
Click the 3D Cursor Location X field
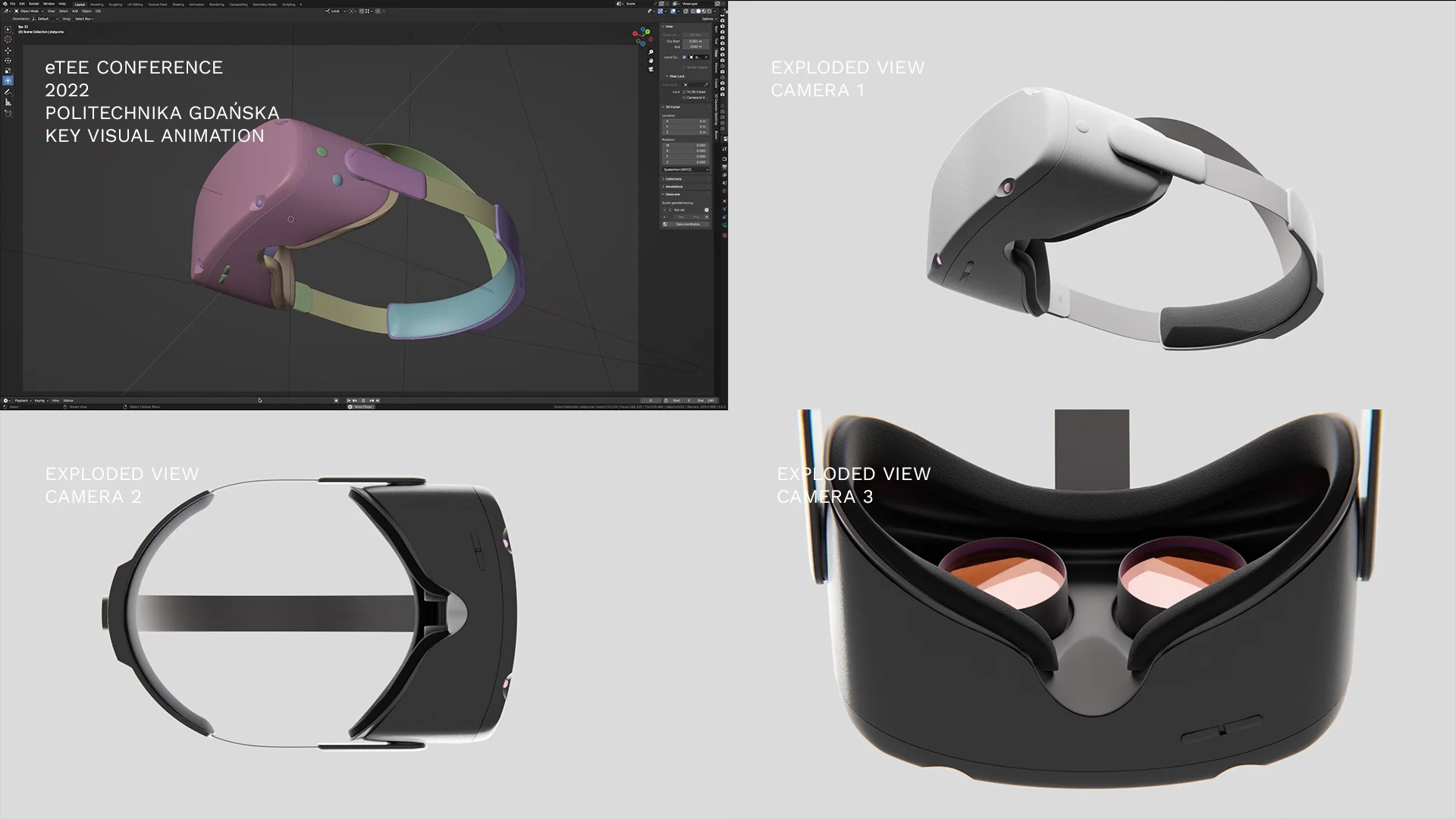(686, 121)
